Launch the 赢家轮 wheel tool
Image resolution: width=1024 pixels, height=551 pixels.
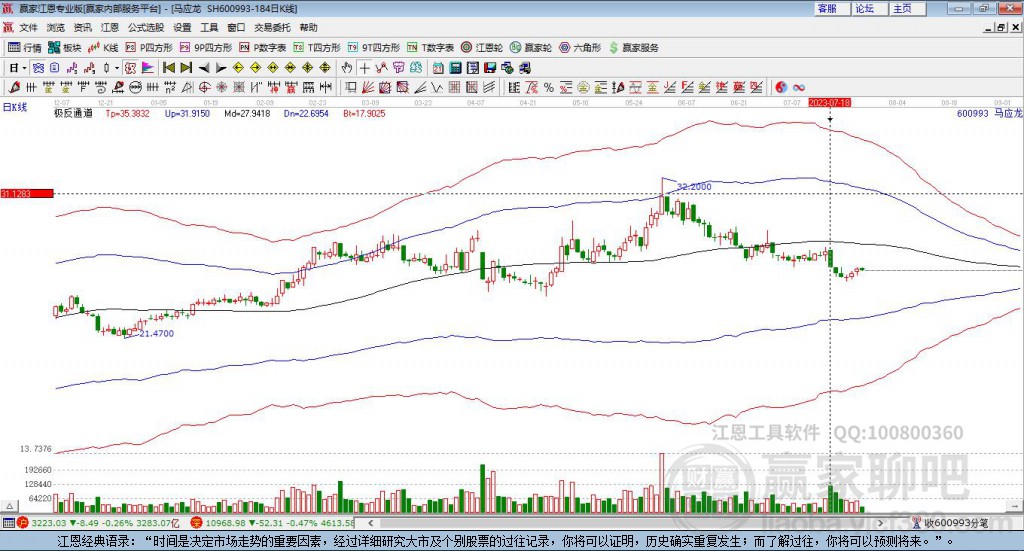tap(531, 48)
